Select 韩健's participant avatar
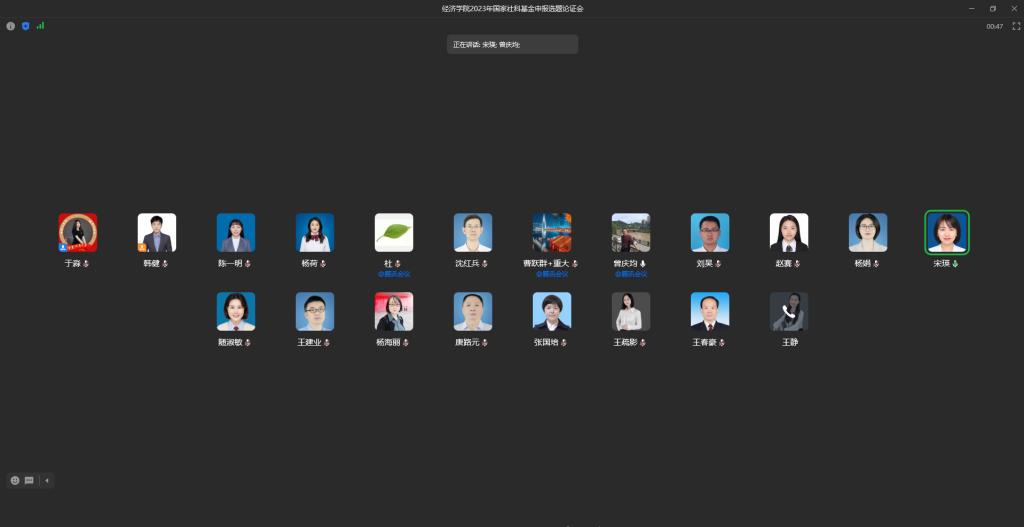This screenshot has width=1024, height=527. (156, 232)
